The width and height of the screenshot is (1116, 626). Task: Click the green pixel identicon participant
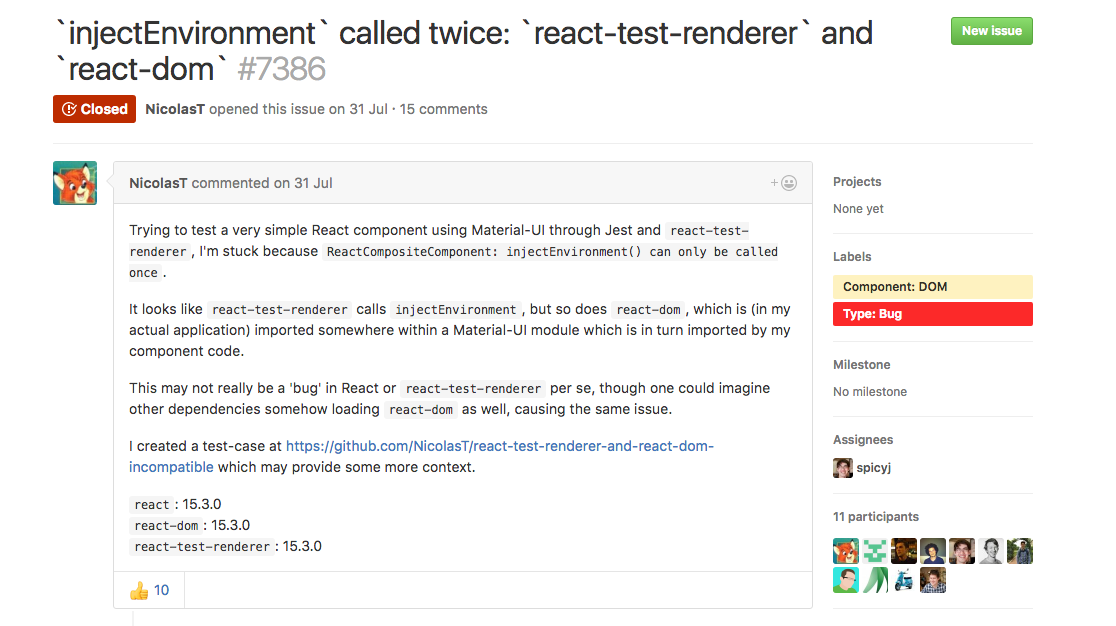click(x=875, y=551)
